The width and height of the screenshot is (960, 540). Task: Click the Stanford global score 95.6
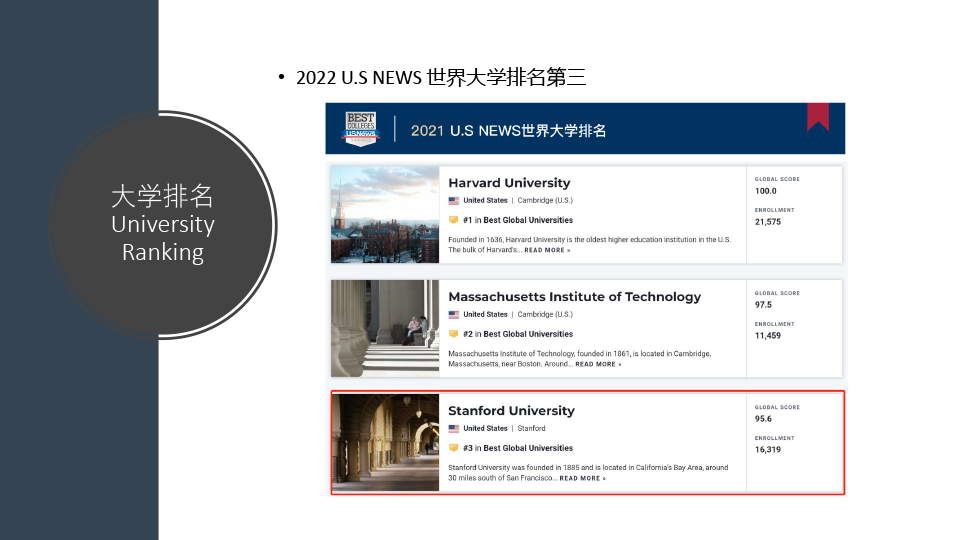[x=763, y=419]
